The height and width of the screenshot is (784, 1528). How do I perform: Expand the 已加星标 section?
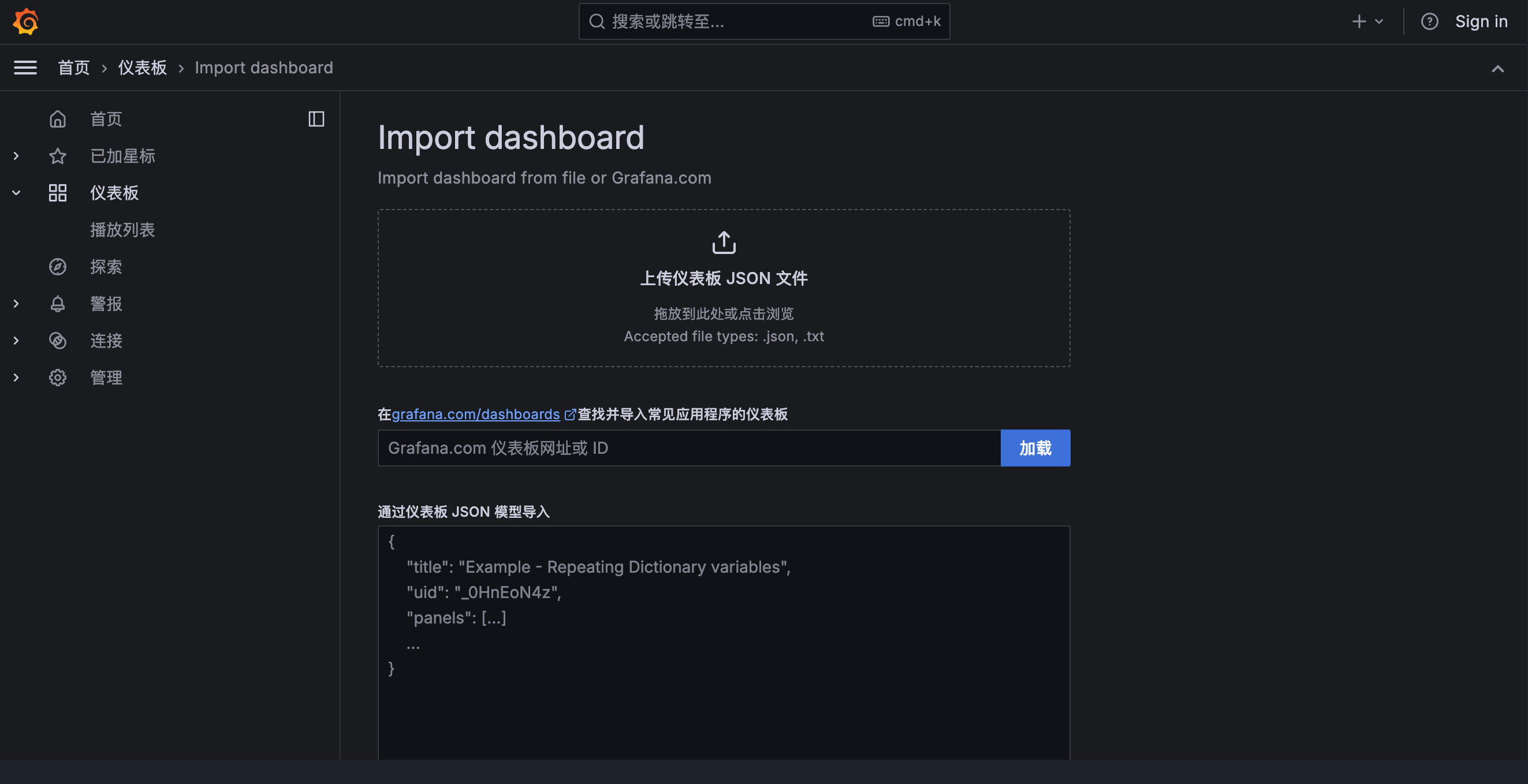tap(16, 156)
